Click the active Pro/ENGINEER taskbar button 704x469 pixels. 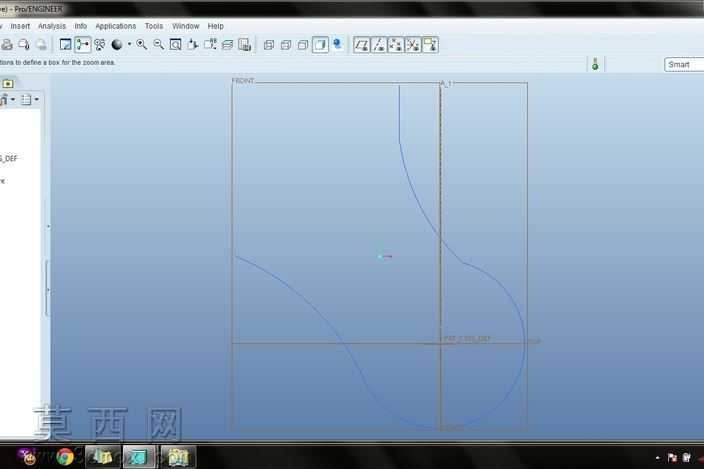139,457
